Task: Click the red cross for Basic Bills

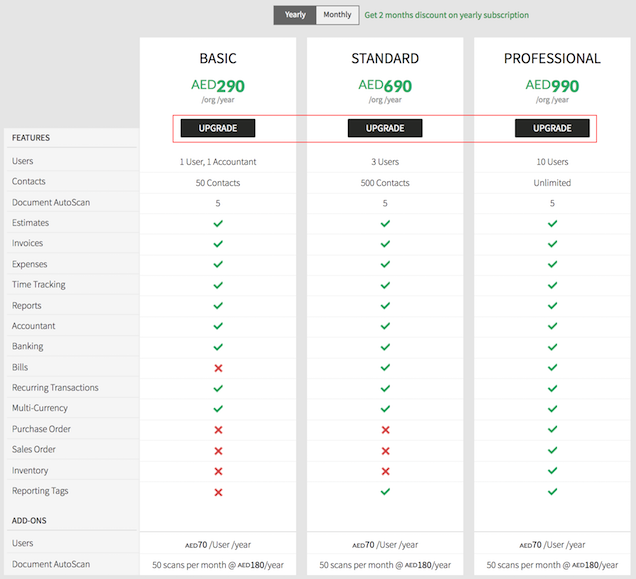Action: point(218,367)
